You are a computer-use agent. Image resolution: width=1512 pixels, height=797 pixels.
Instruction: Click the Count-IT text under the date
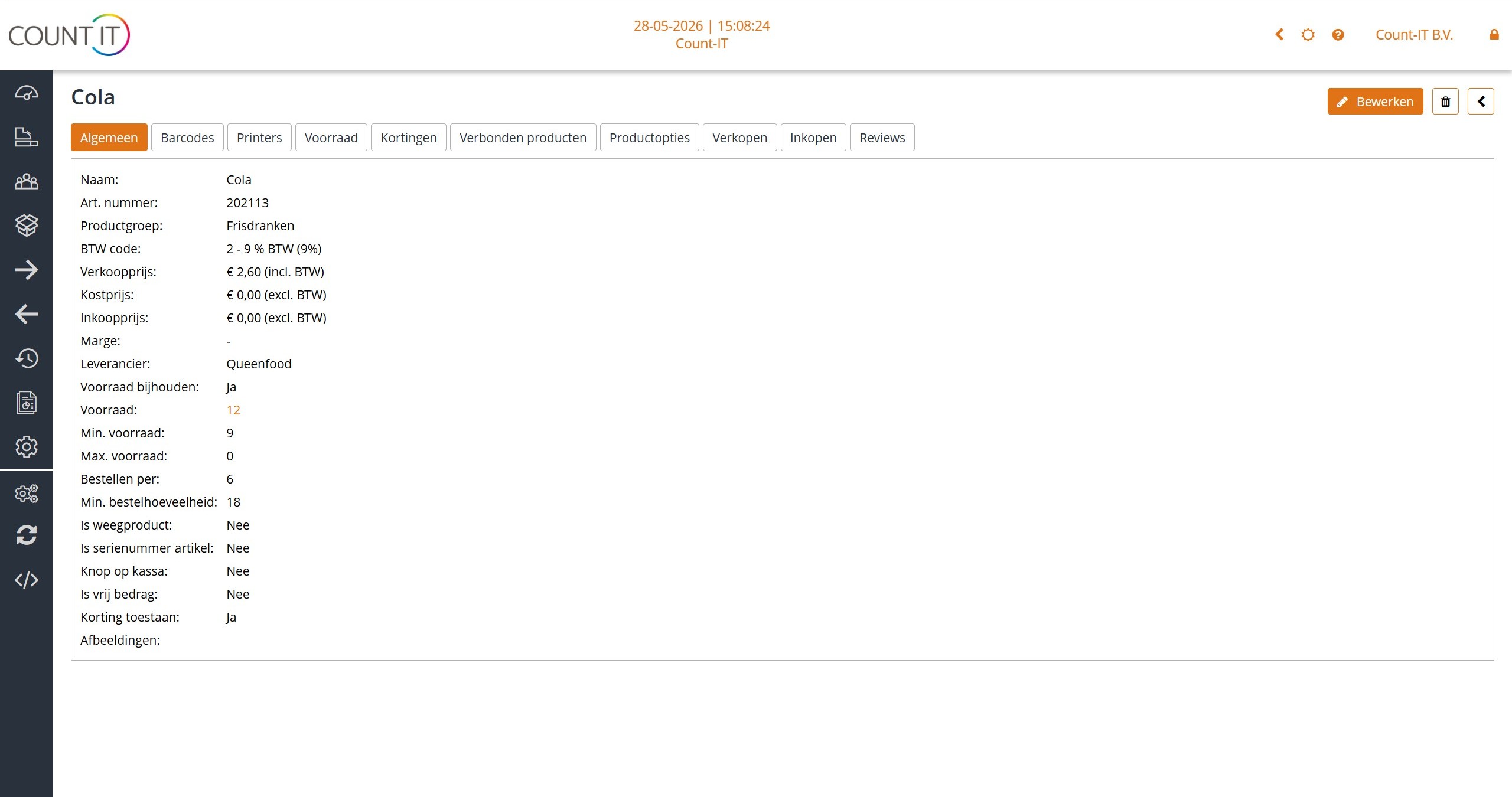[x=702, y=44]
